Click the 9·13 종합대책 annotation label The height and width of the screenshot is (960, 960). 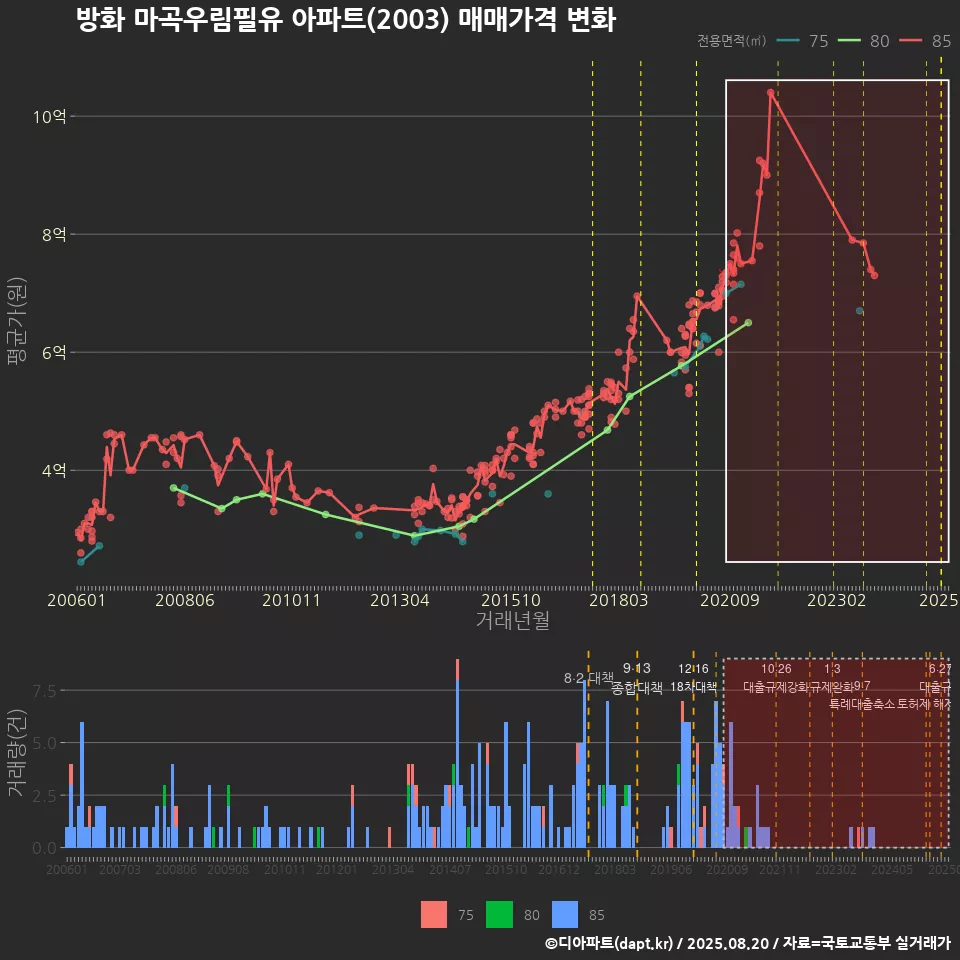(x=637, y=678)
